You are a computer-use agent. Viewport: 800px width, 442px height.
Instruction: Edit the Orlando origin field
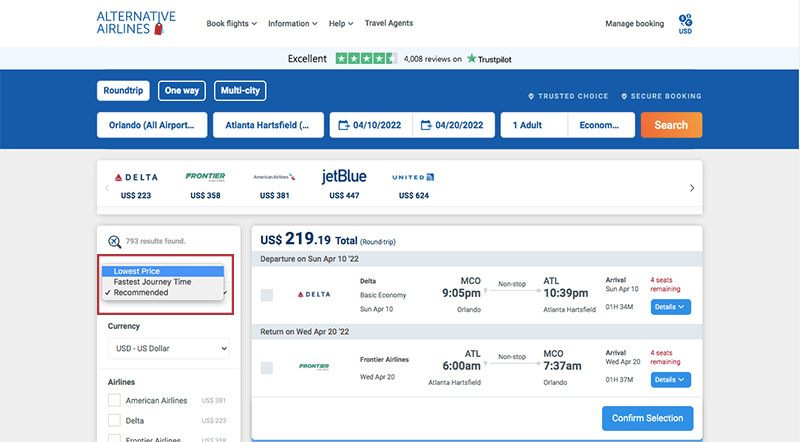coord(152,125)
